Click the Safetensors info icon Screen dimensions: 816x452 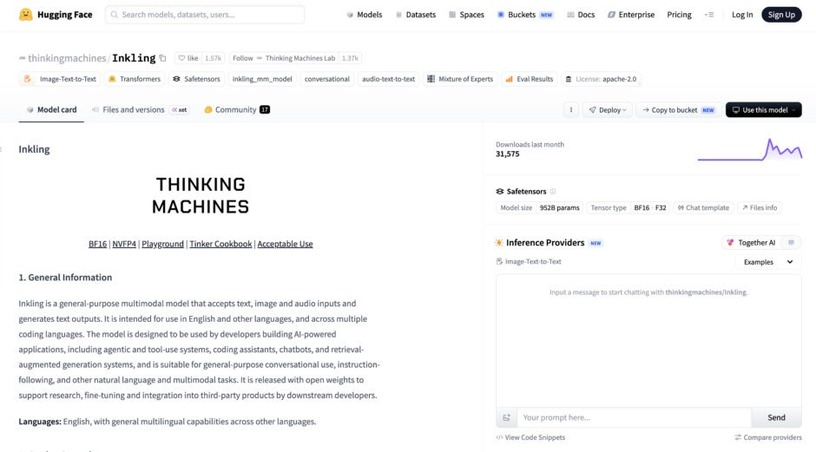(553, 191)
